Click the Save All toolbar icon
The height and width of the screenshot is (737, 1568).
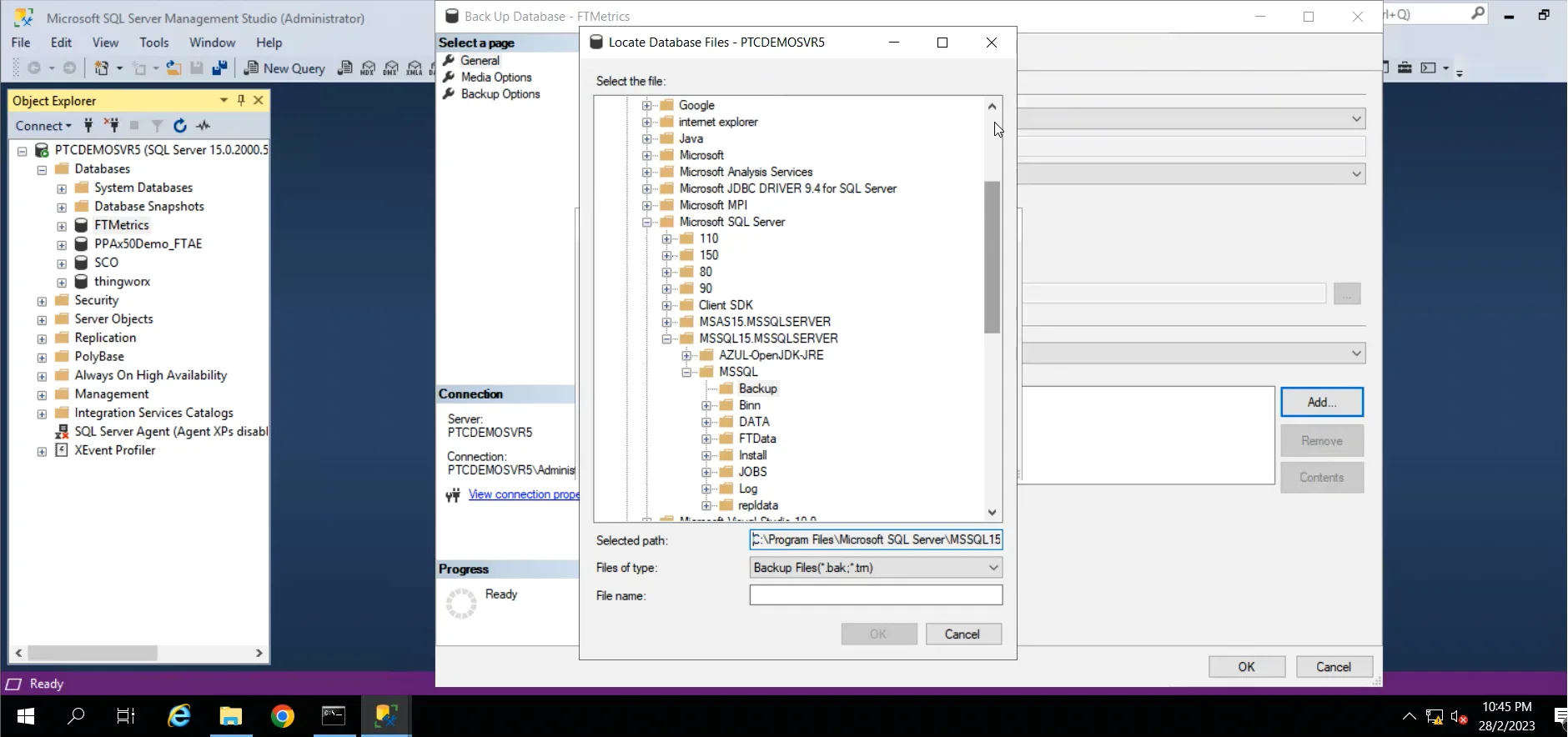click(x=220, y=68)
